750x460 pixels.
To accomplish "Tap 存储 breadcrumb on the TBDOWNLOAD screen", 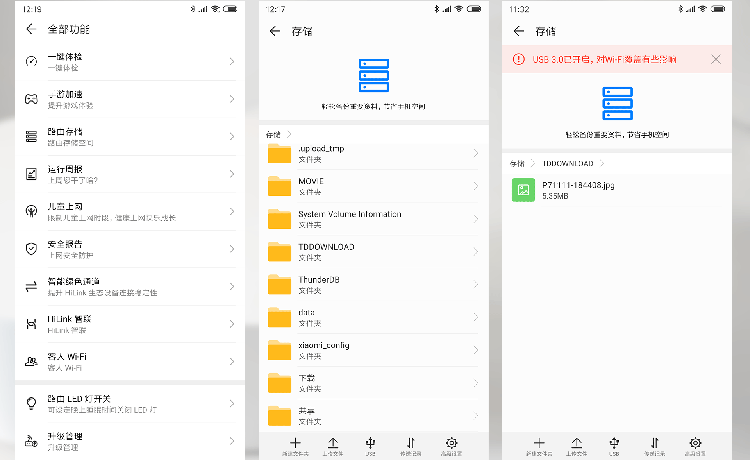I will 517,164.
